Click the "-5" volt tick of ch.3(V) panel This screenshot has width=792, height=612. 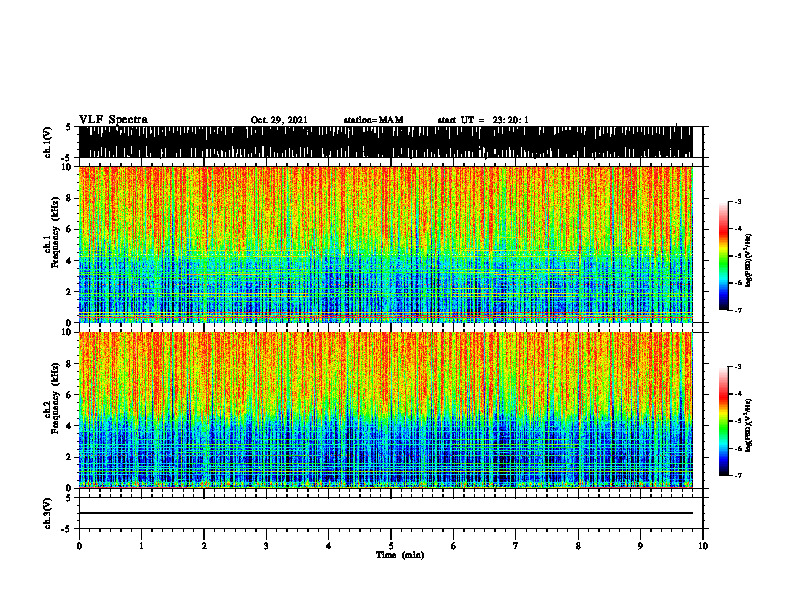click(x=67, y=529)
